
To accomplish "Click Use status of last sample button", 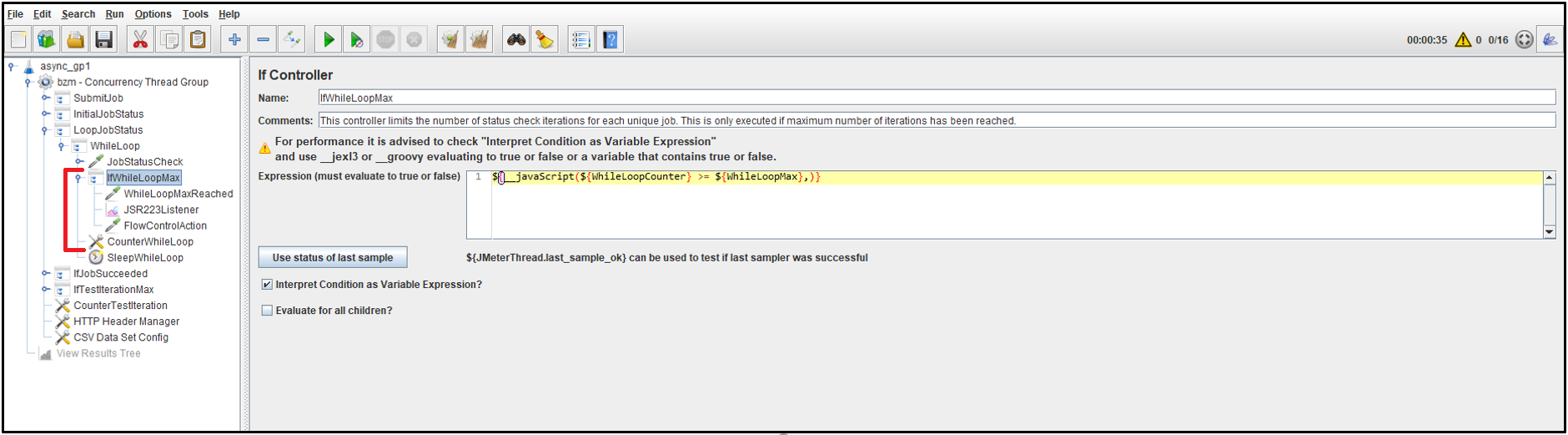I will (x=333, y=257).
